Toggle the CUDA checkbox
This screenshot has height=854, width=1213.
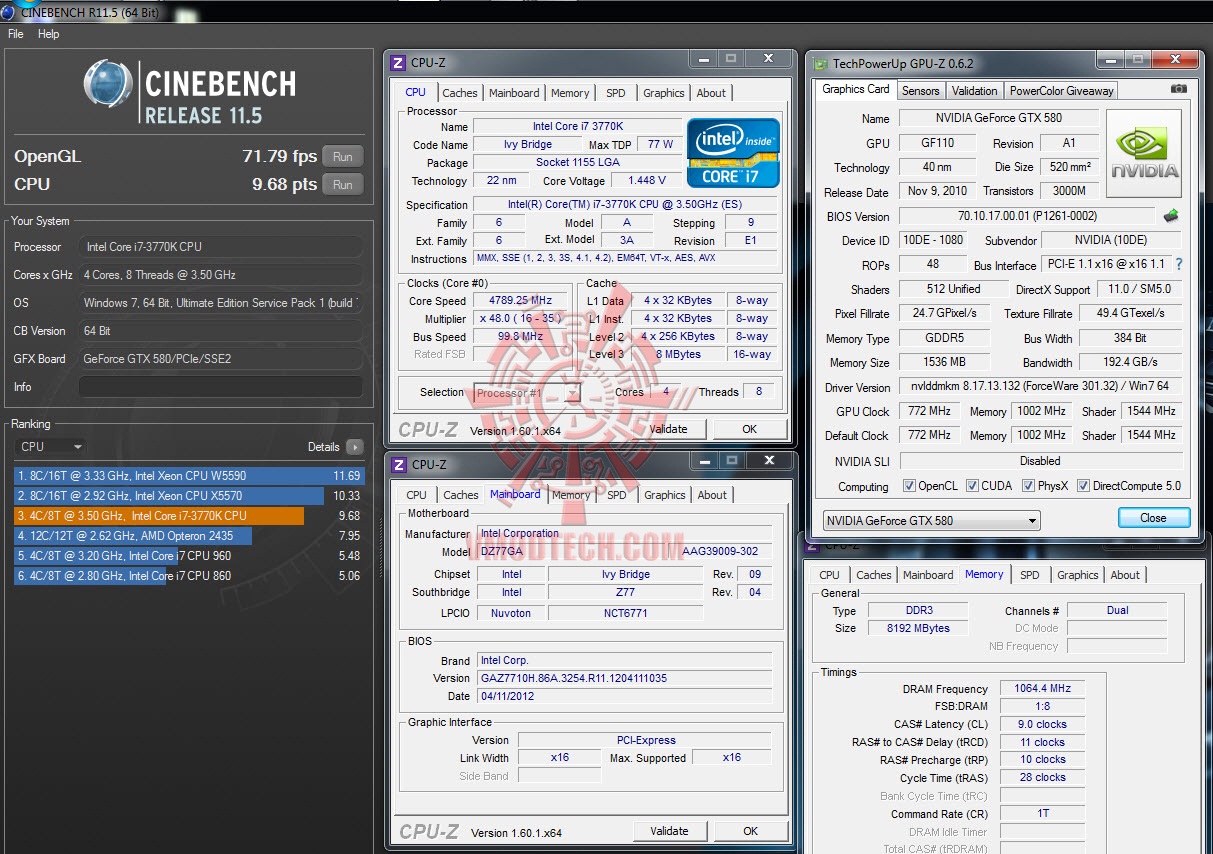972,486
